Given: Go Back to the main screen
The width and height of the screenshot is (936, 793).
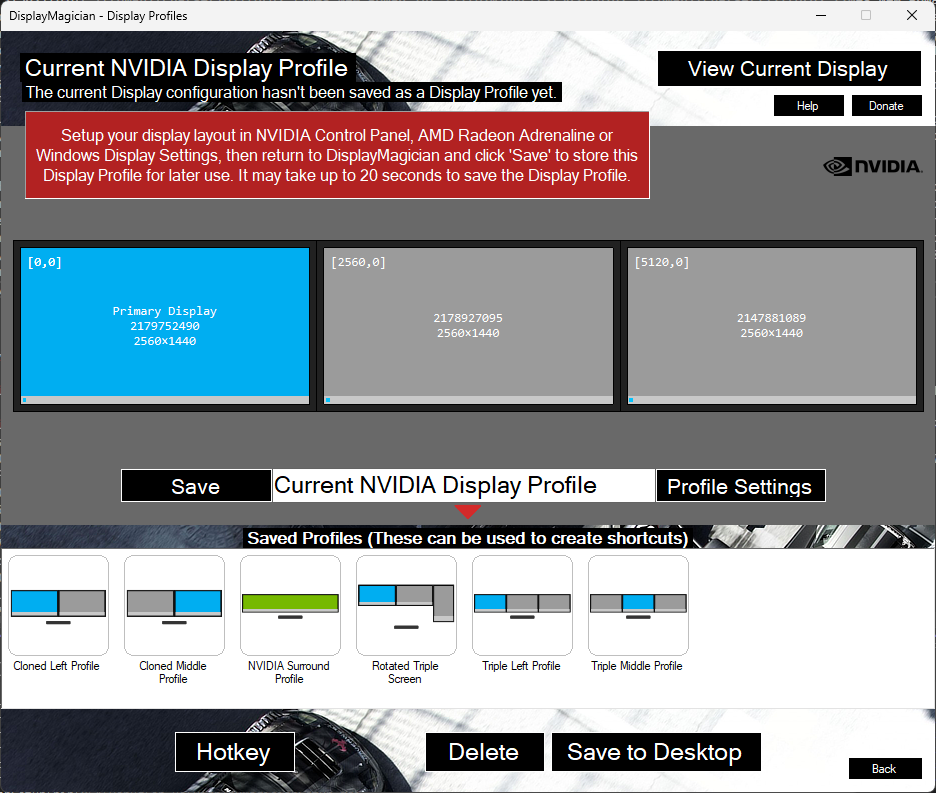Looking at the screenshot, I should (885, 769).
